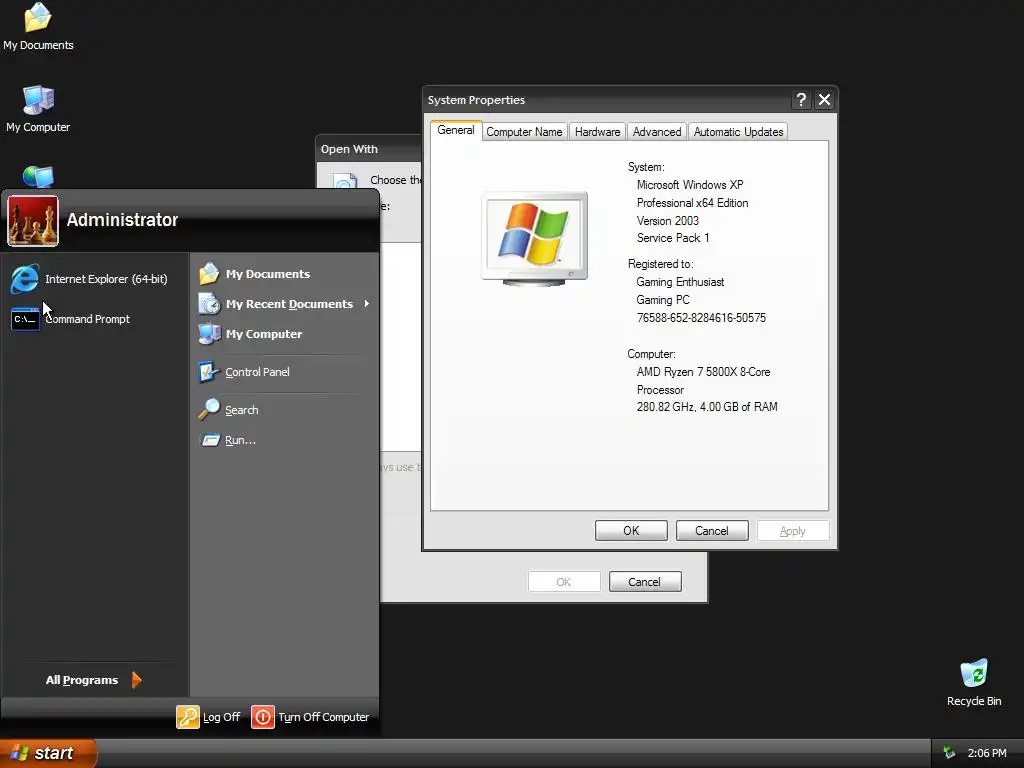Click the system tray network icon

click(949, 753)
